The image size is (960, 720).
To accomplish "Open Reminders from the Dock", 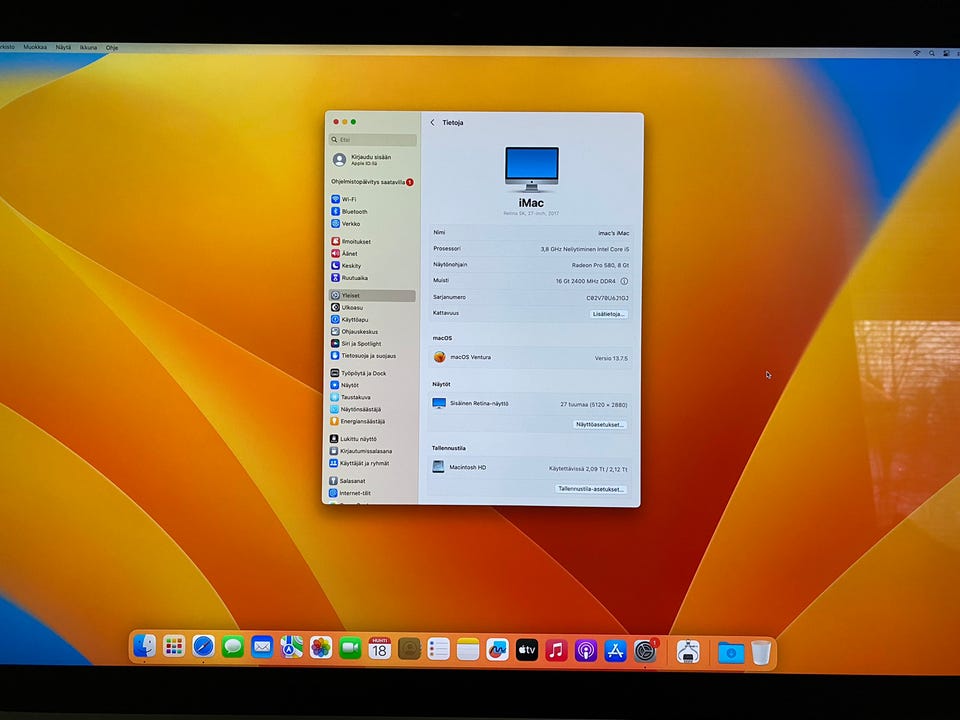I will 438,649.
